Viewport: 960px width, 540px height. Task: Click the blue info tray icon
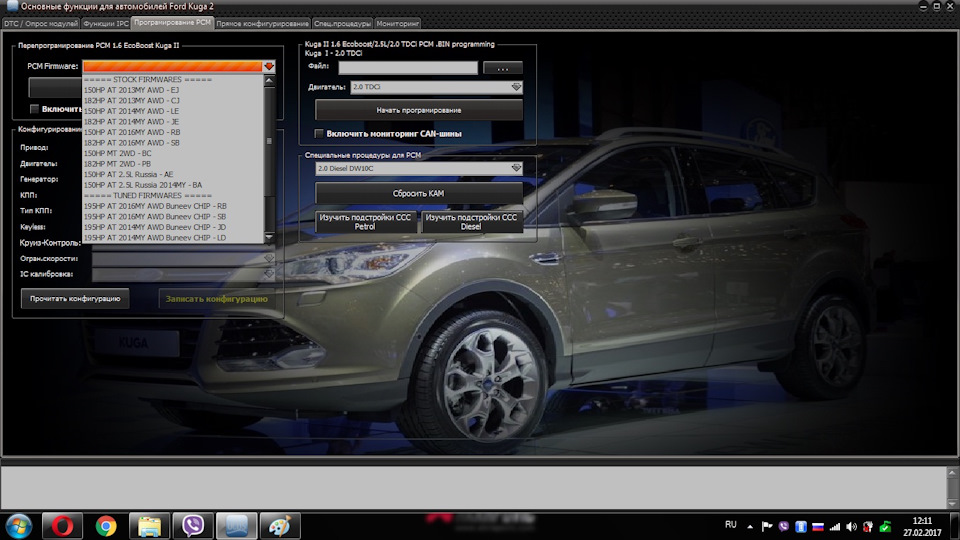pyautogui.click(x=800, y=526)
